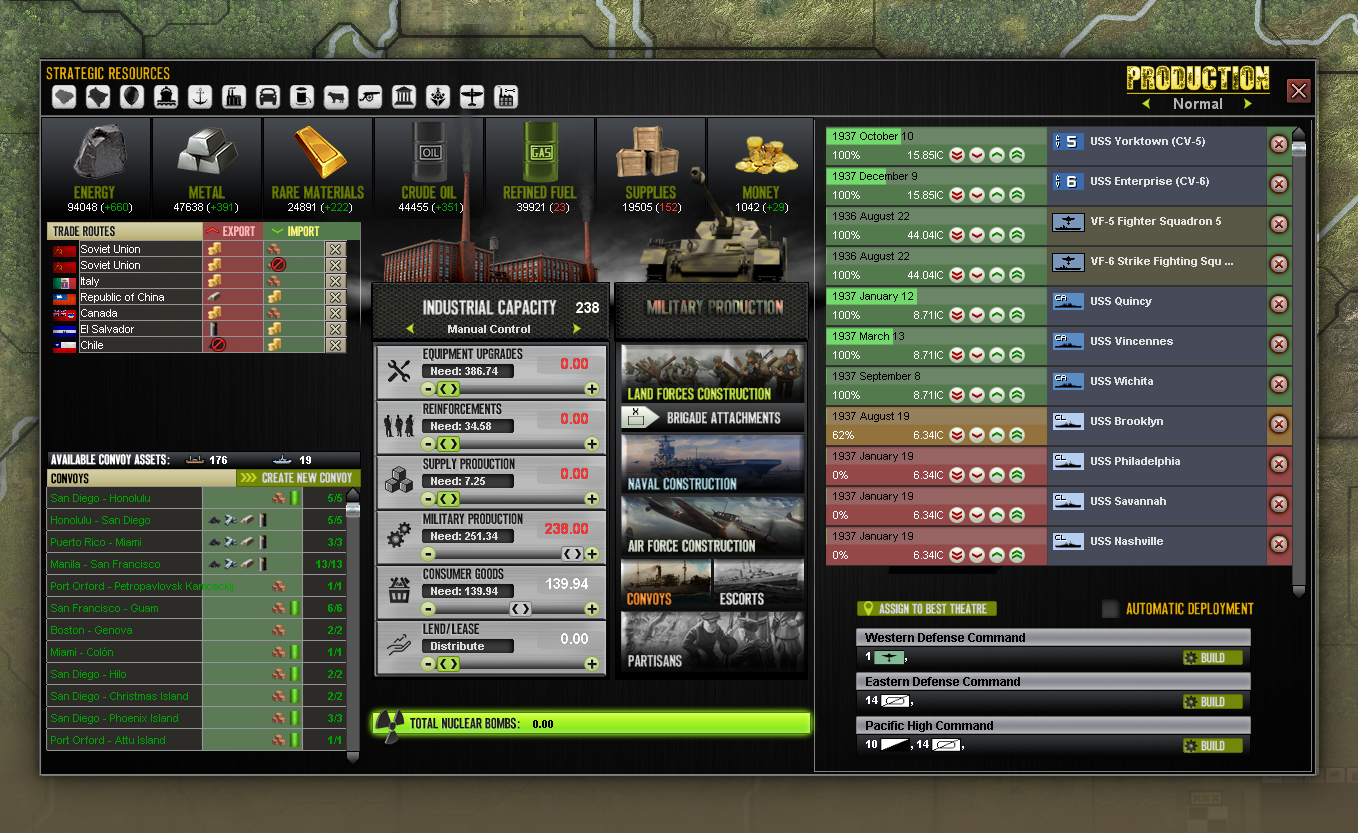
Task: Move USS Philadelphia to top of queue
Action: 1017,475
